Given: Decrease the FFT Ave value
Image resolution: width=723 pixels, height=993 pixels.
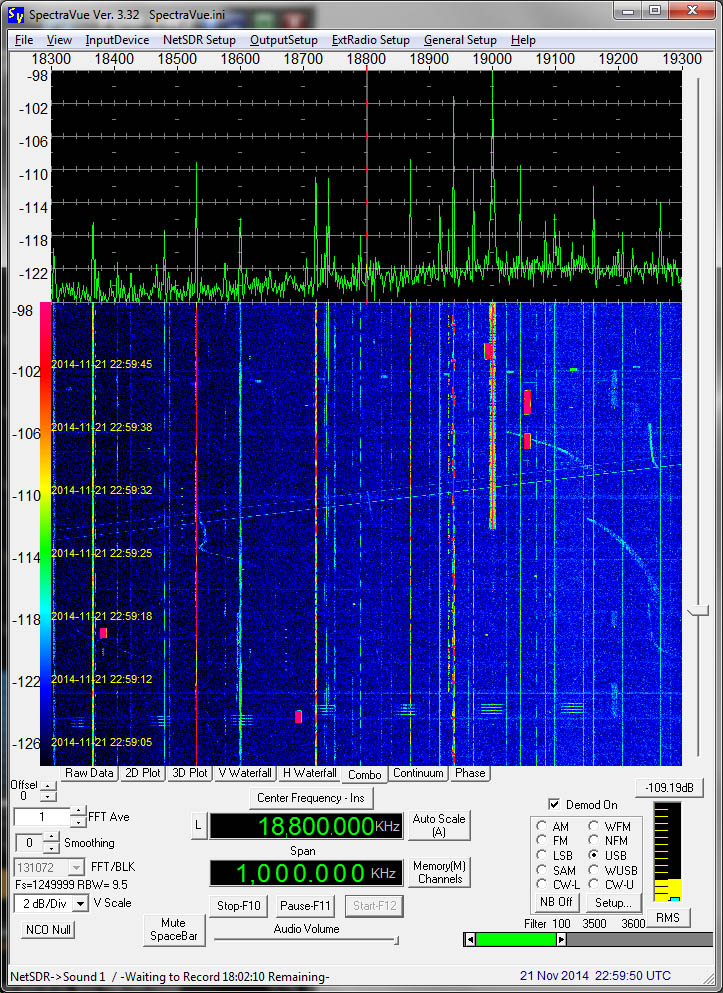Looking at the screenshot, I should [77, 822].
